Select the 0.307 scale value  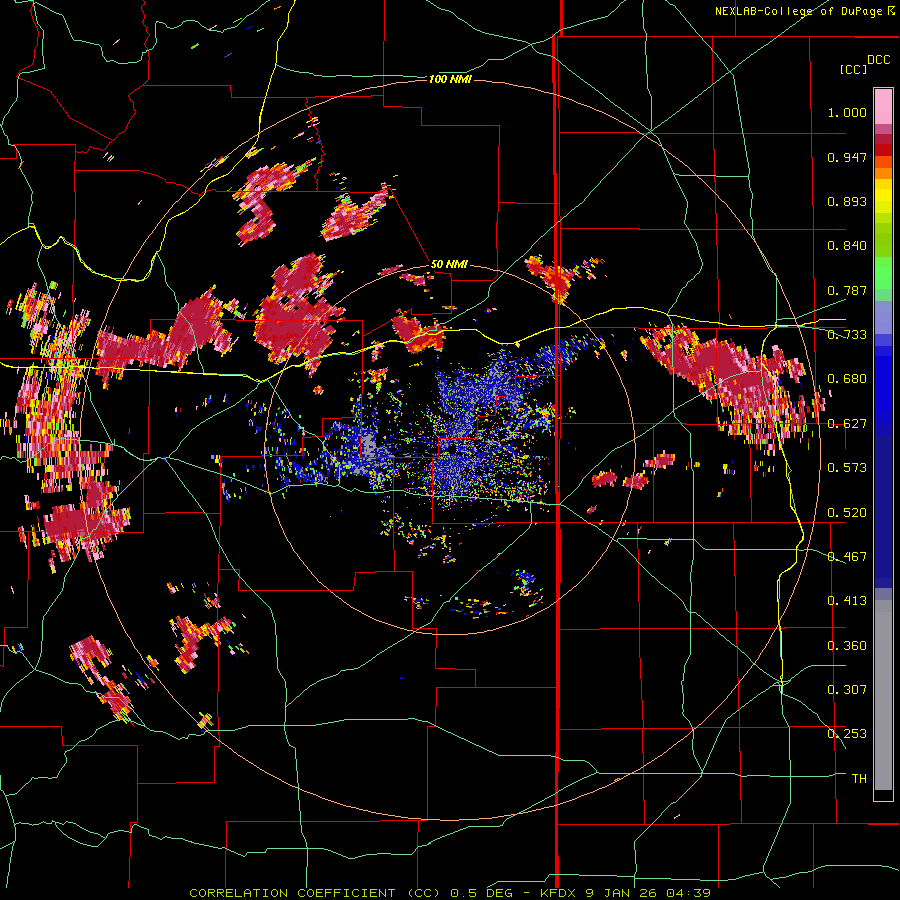847,690
